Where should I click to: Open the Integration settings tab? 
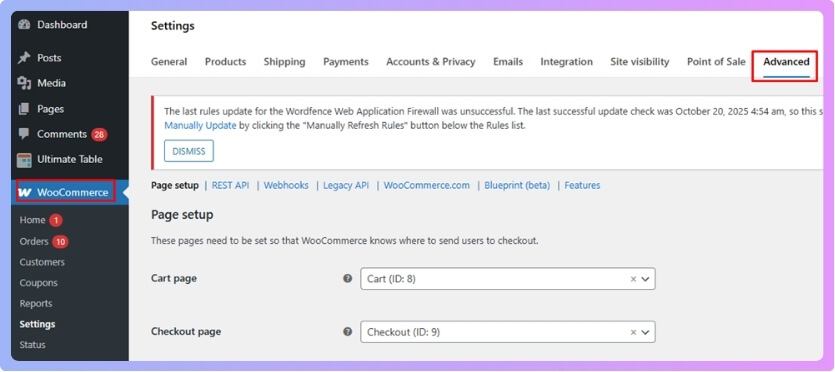coord(566,62)
